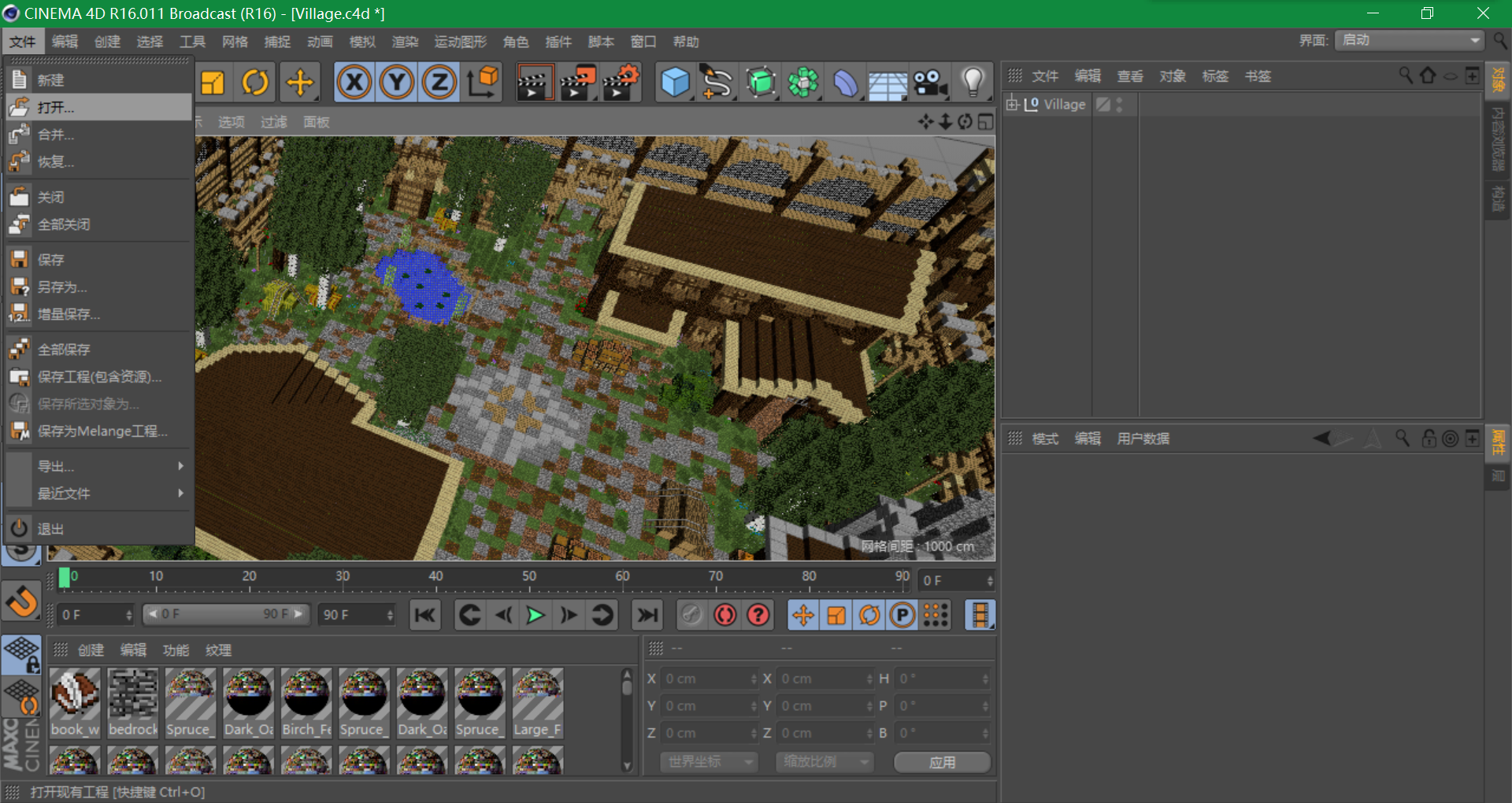Toggle rotation keyframe recording
This screenshot has width=1512, height=803.
coord(869,615)
